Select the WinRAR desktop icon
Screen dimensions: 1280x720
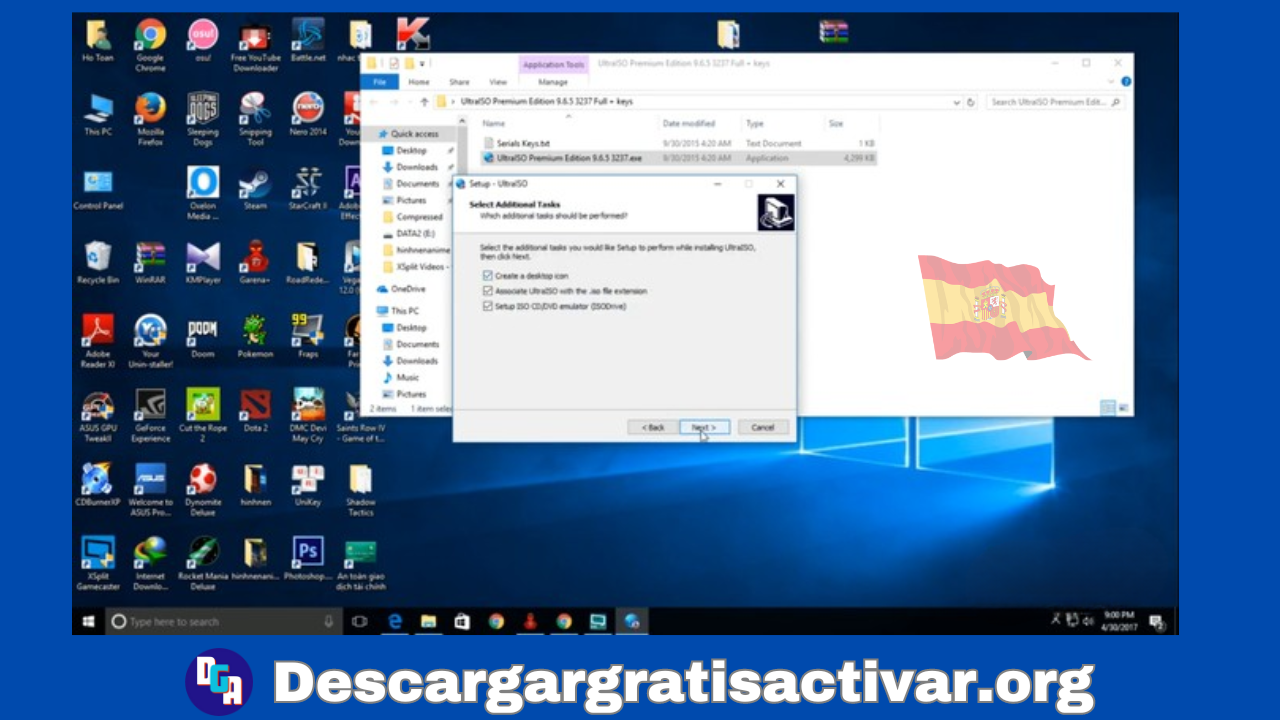pos(150,263)
